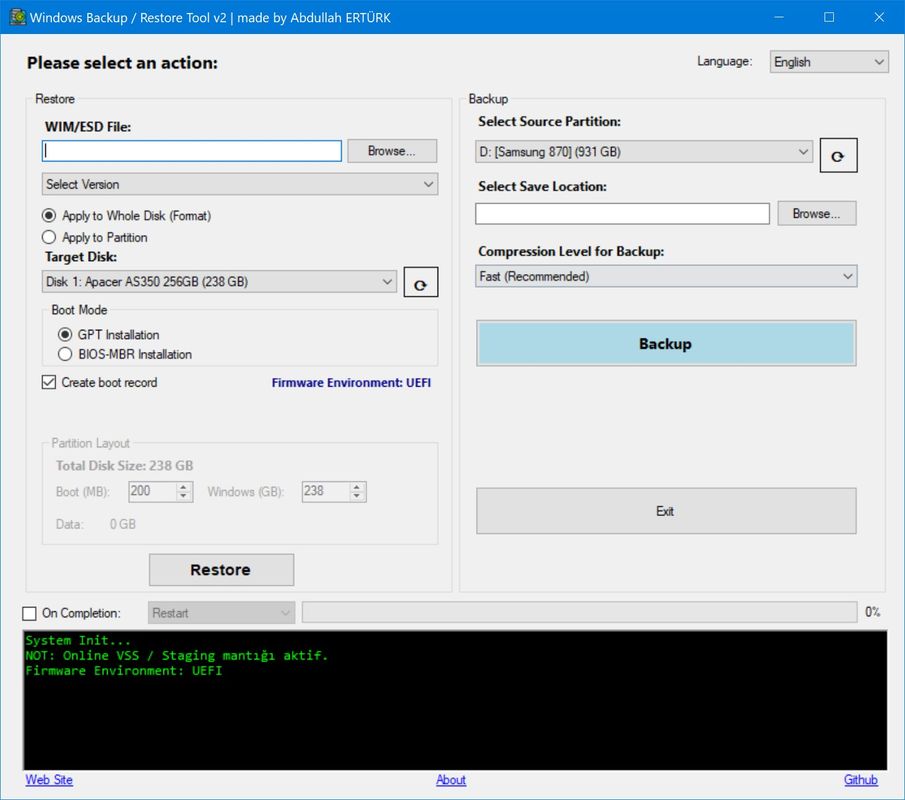Enable the On Completion option
This screenshot has height=800, width=905.
click(28, 612)
